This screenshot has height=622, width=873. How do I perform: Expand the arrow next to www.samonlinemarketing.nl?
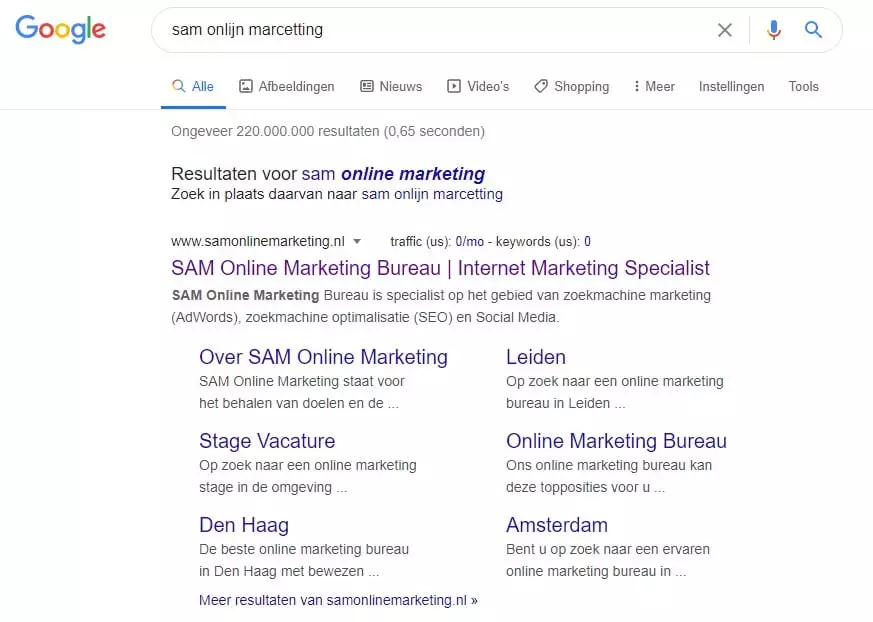click(x=357, y=241)
